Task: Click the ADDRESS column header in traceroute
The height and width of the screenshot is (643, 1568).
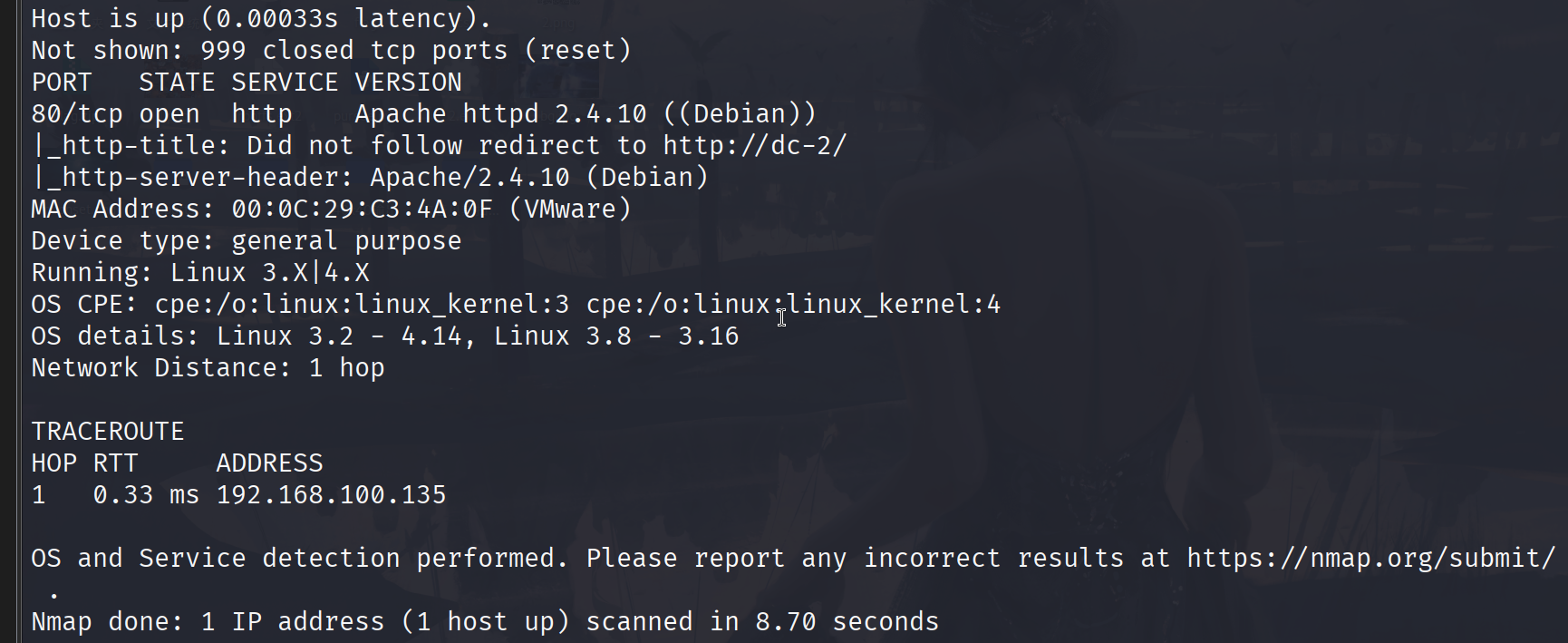Action: pos(269,463)
